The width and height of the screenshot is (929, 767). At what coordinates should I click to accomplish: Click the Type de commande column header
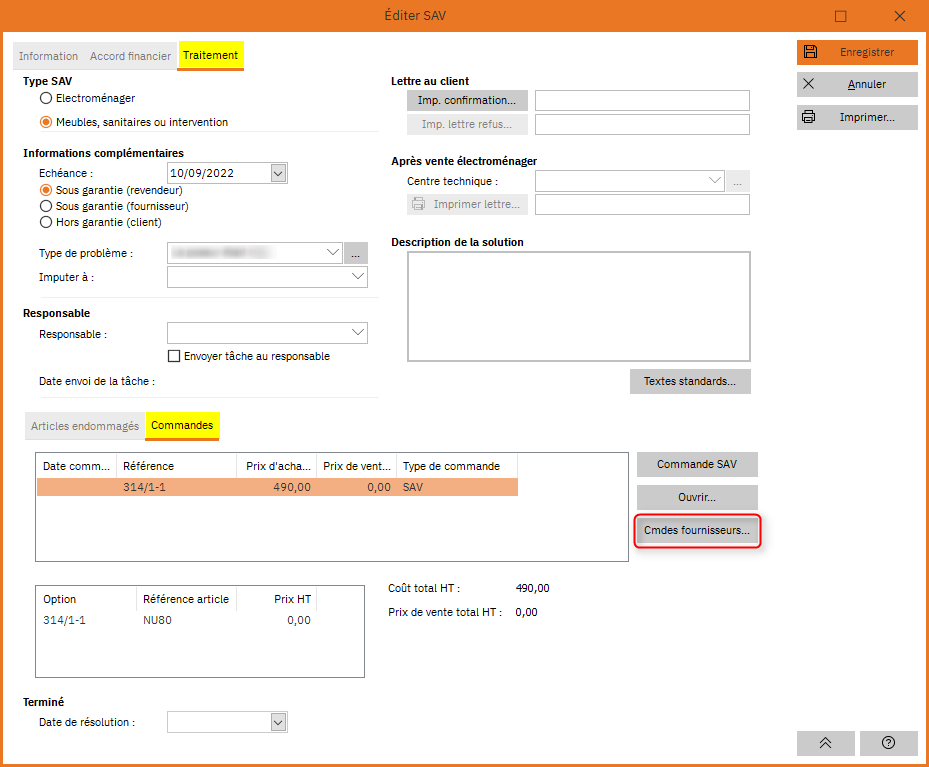(x=457, y=466)
